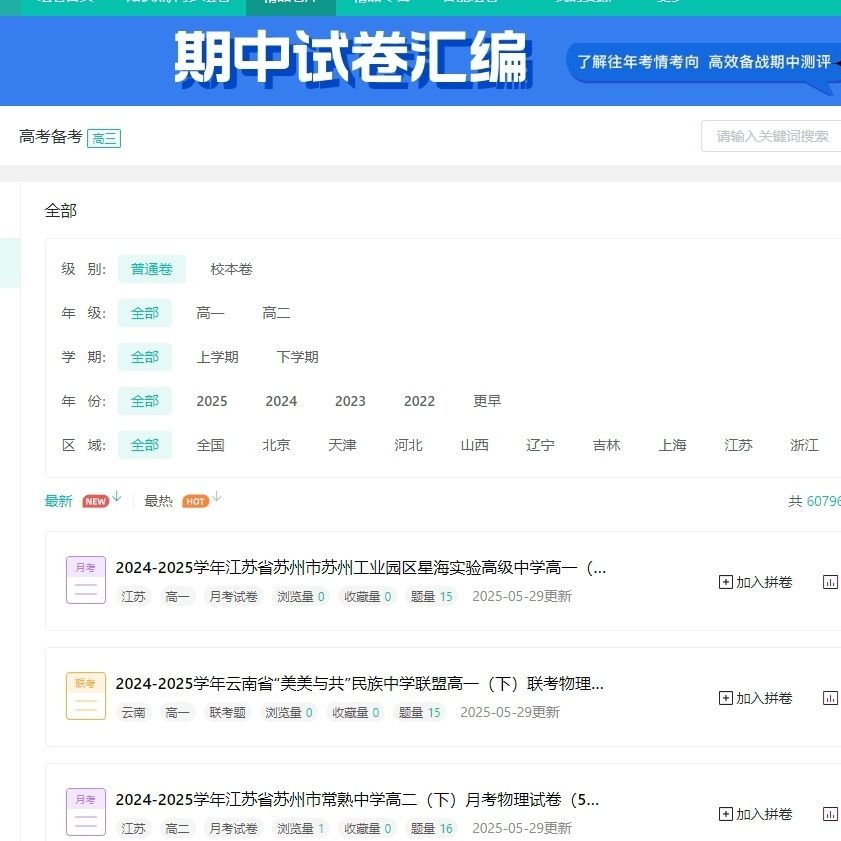Viewport: 841px width, 841px height.
Task: Open 云南省"美美与共"民族中学联盟 paper title
Action: pyautogui.click(x=360, y=683)
